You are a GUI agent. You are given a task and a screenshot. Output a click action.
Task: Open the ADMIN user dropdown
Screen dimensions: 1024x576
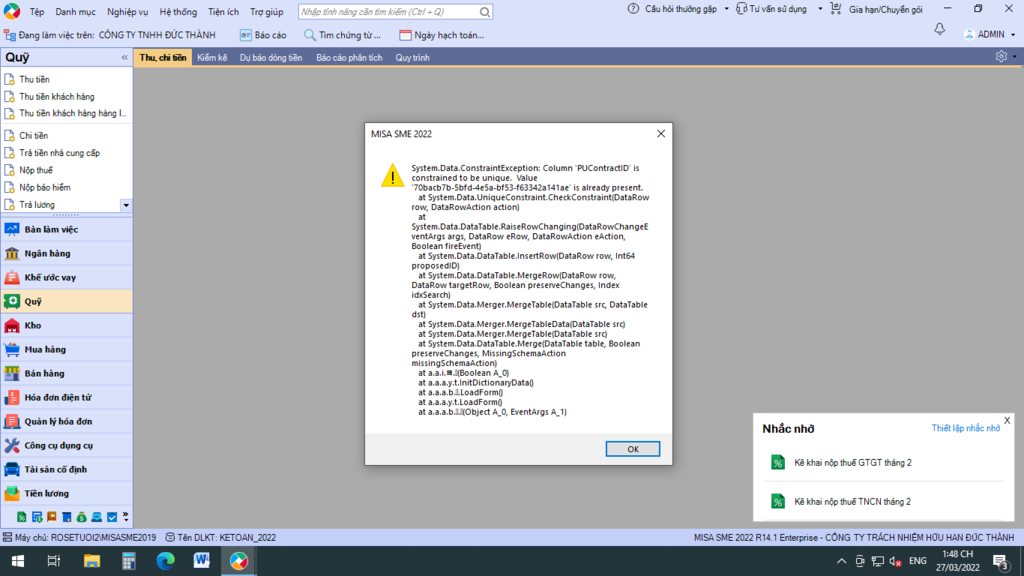point(989,35)
